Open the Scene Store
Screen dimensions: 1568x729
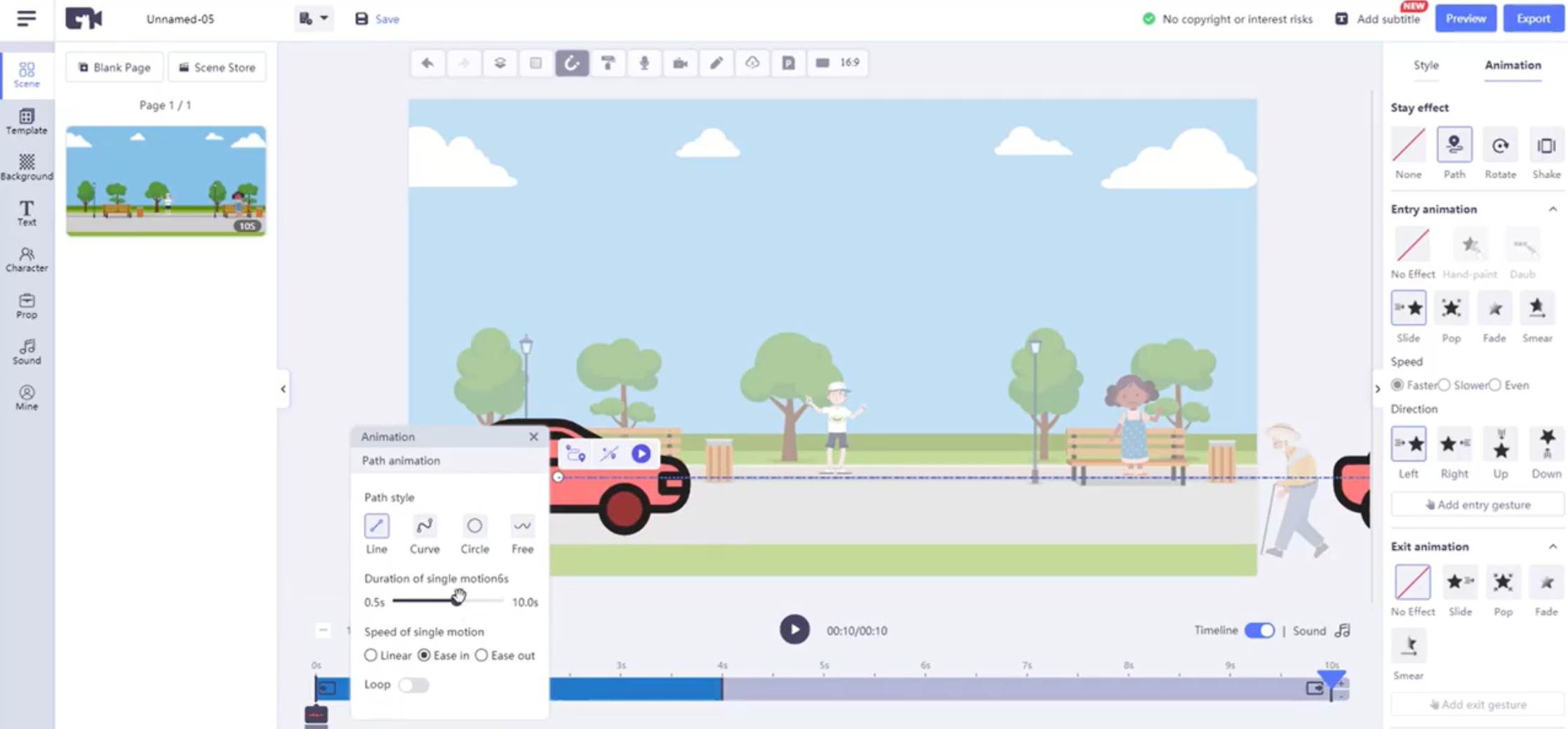point(217,67)
